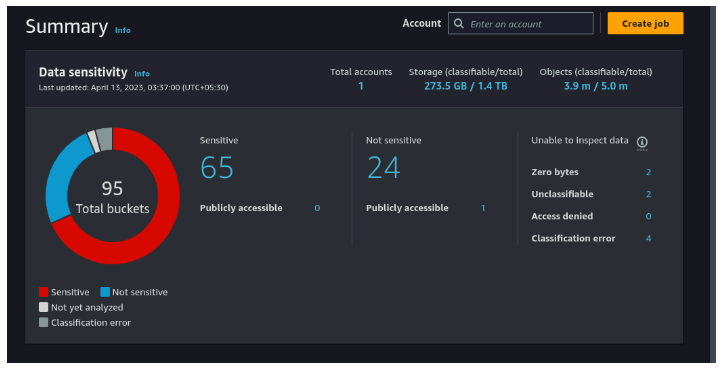Open the 24 Not sensitive buckets count
This screenshot has width=723, height=369.
pos(384,167)
